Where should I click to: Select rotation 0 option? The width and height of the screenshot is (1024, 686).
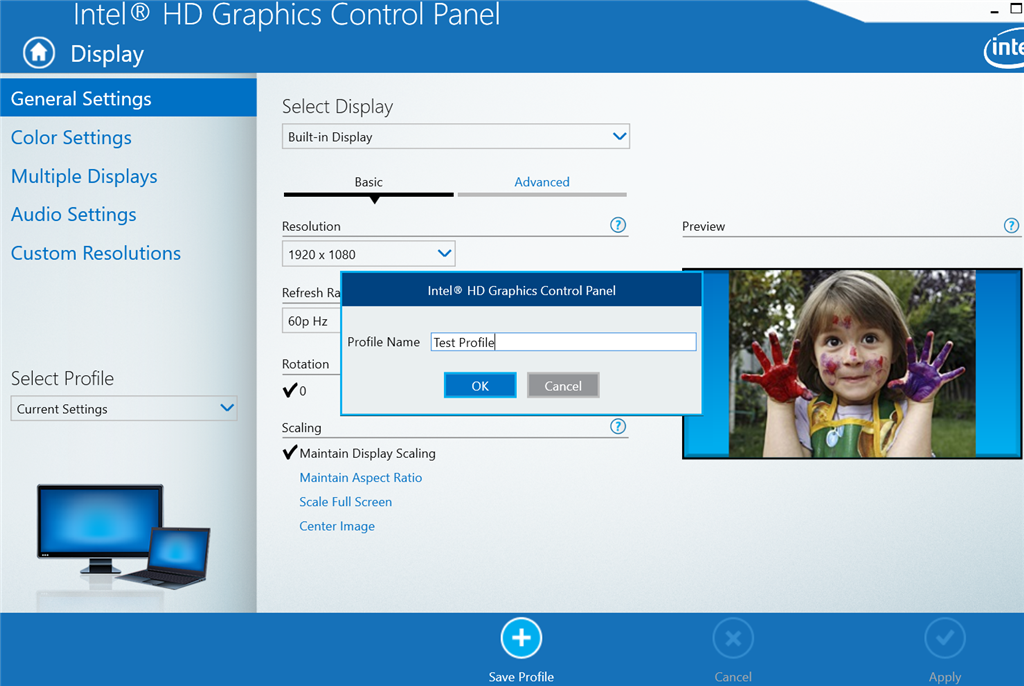click(295, 391)
